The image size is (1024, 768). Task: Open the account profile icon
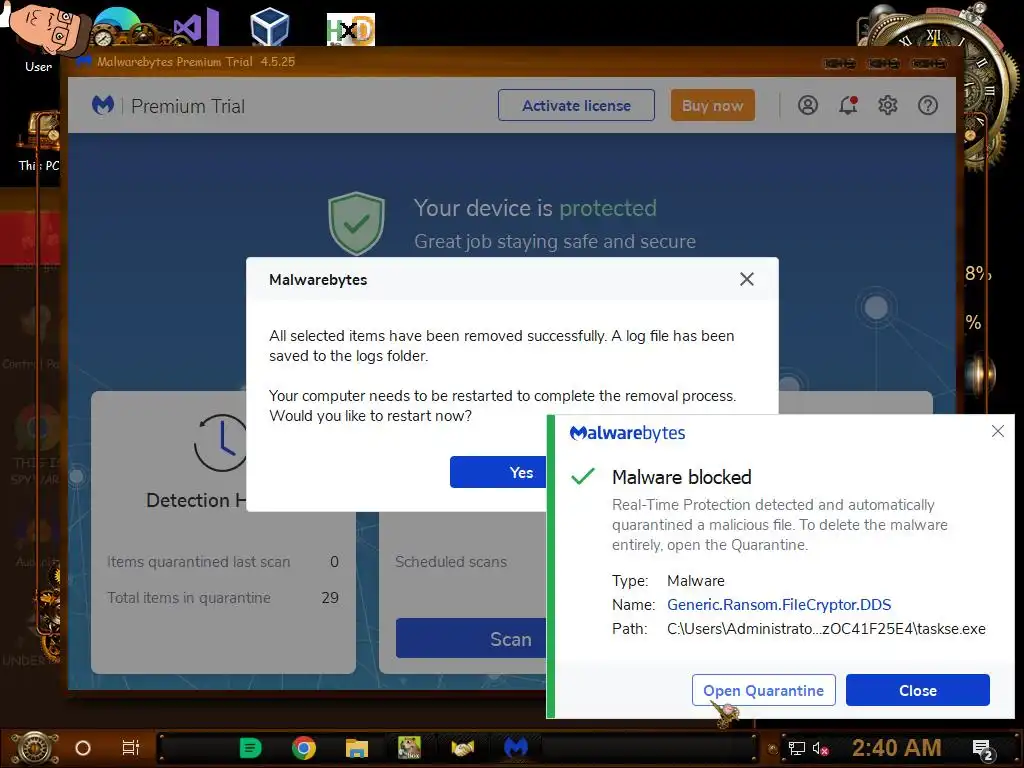(808, 105)
